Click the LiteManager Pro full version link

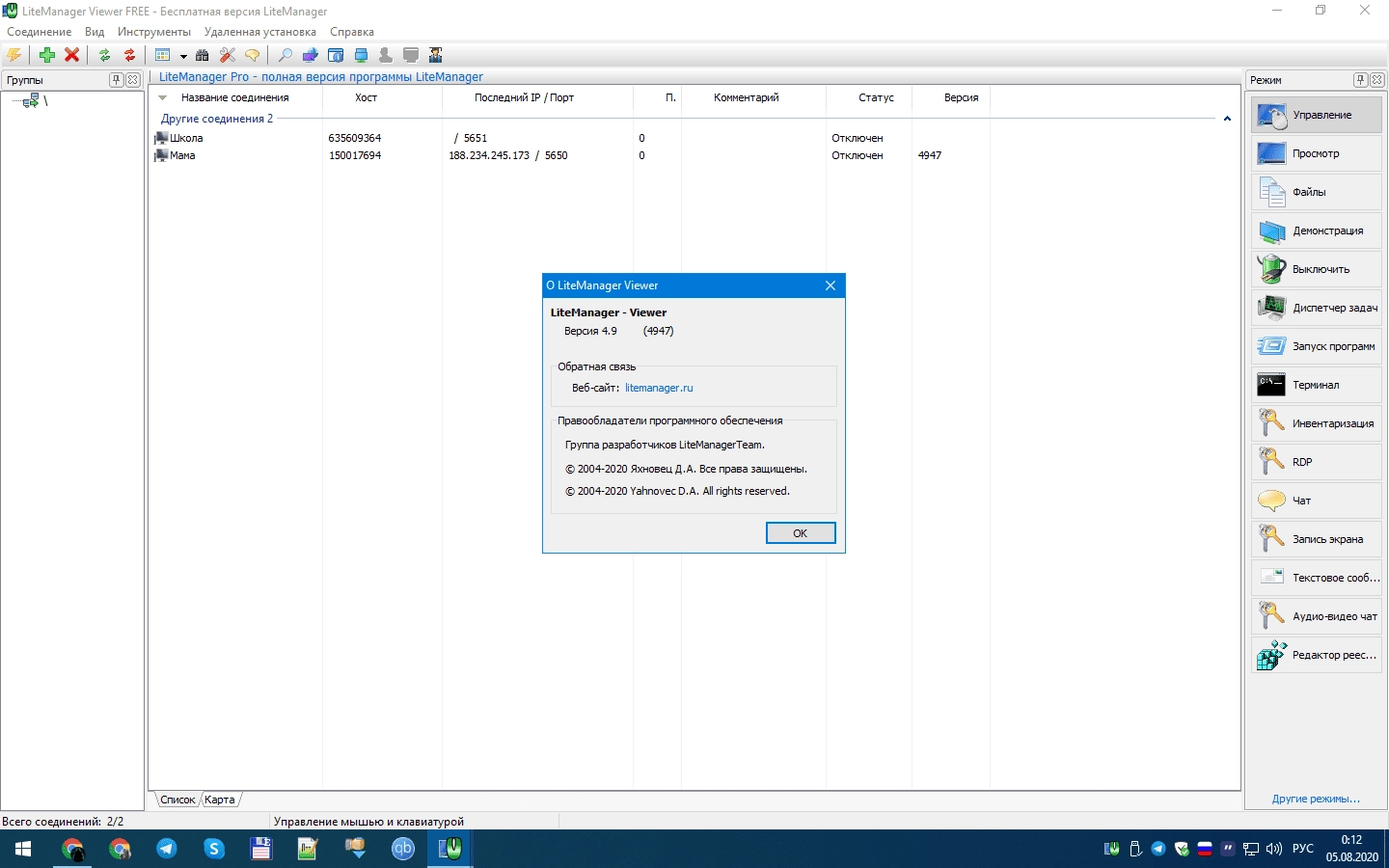[321, 77]
